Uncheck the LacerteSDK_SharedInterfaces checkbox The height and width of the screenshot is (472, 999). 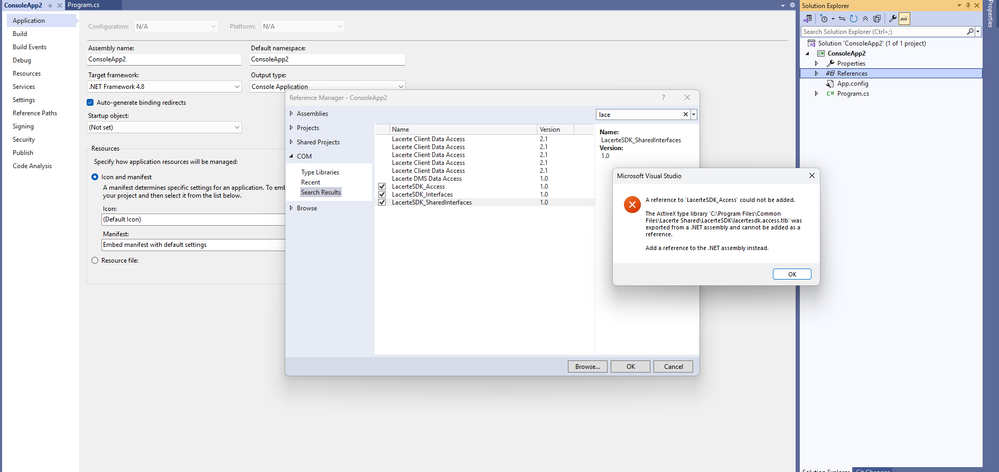tap(382, 203)
